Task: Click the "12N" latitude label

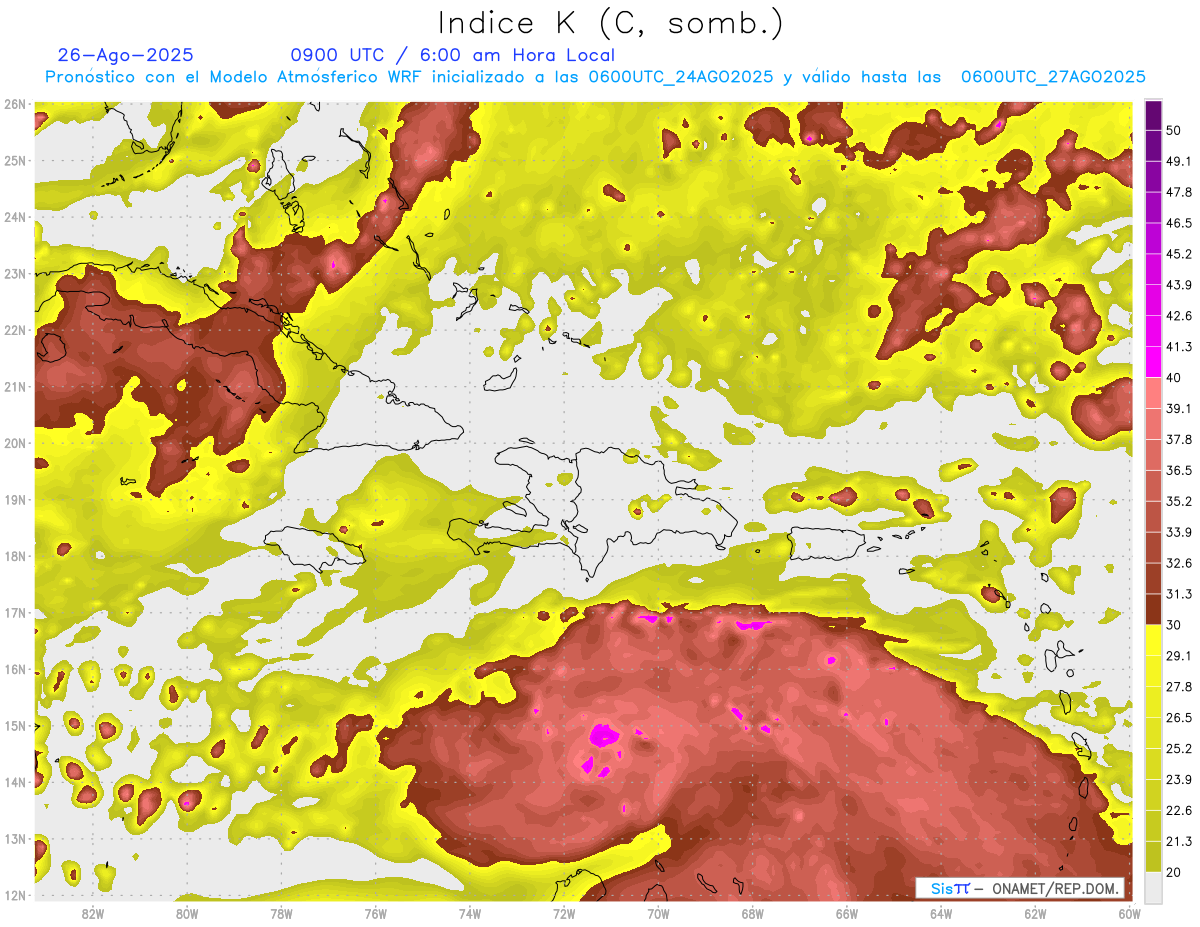Action: pos(15,895)
